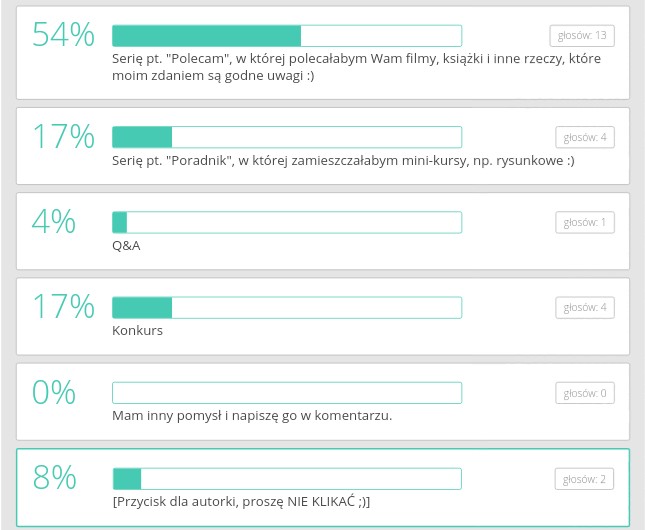Click the Q&A option progress bar

click(286, 222)
